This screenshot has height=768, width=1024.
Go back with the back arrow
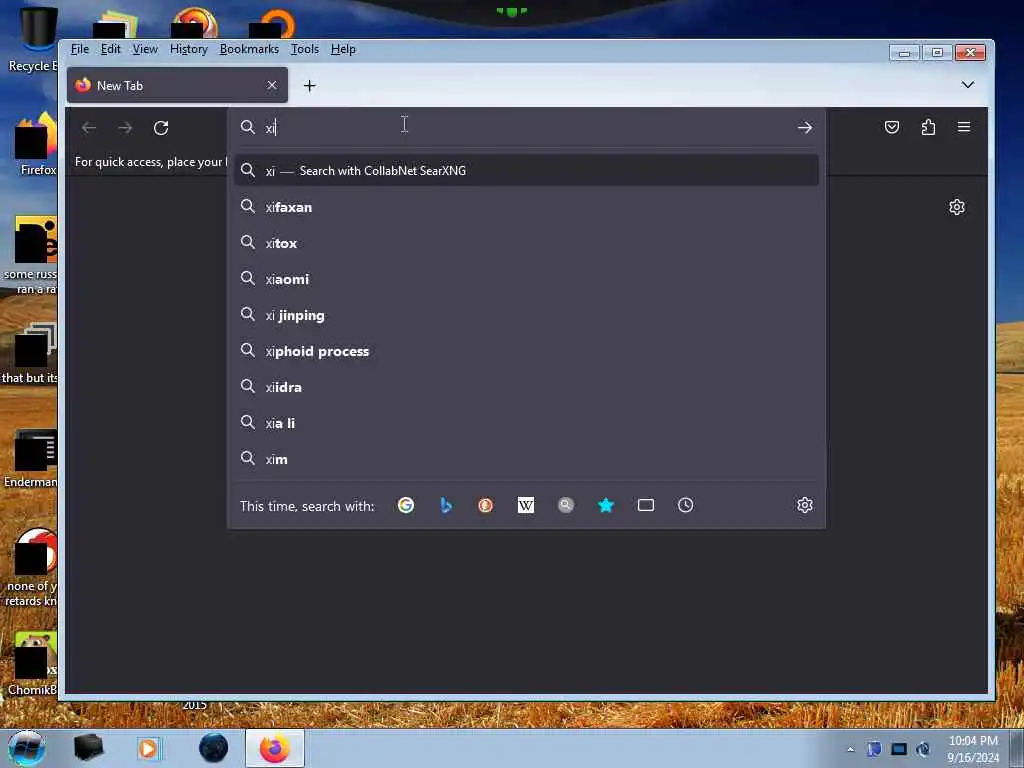pos(89,128)
